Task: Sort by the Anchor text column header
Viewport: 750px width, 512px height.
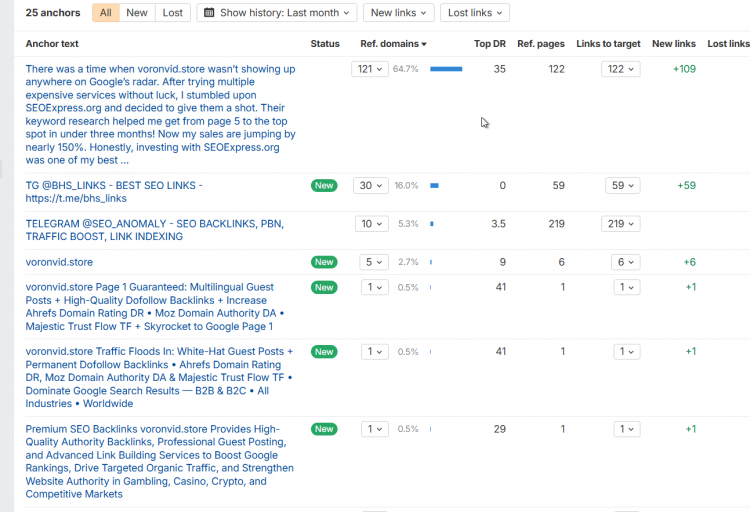Action: coord(52,44)
